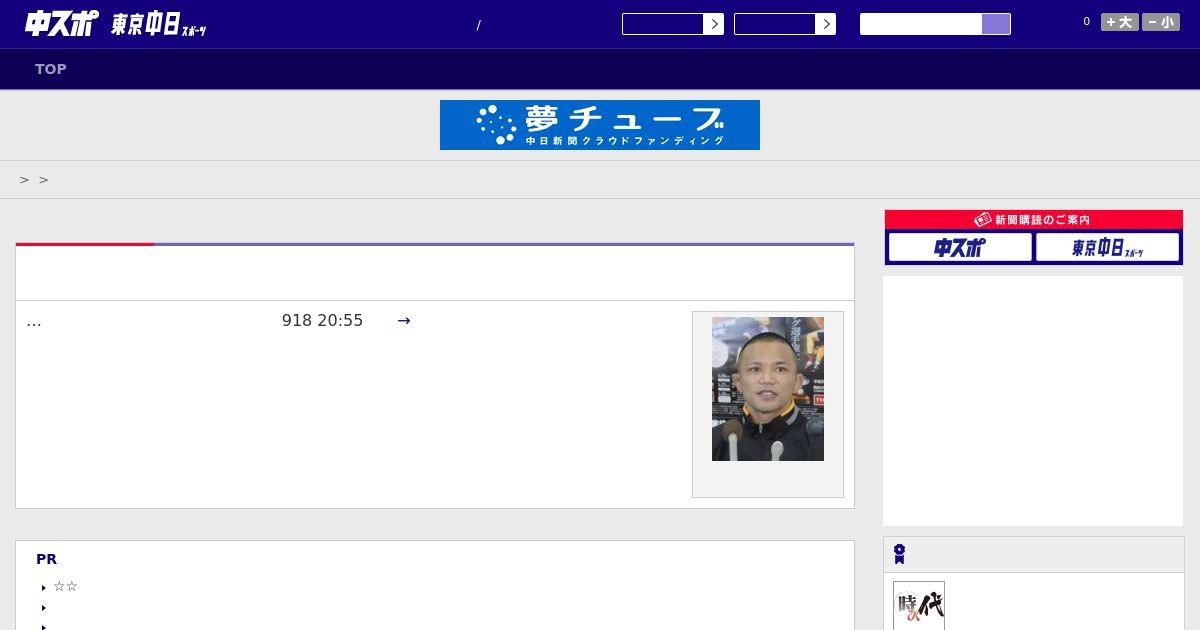Select the 東京中日スポーツ subscription button
The image size is (1200, 630).
1108,247
